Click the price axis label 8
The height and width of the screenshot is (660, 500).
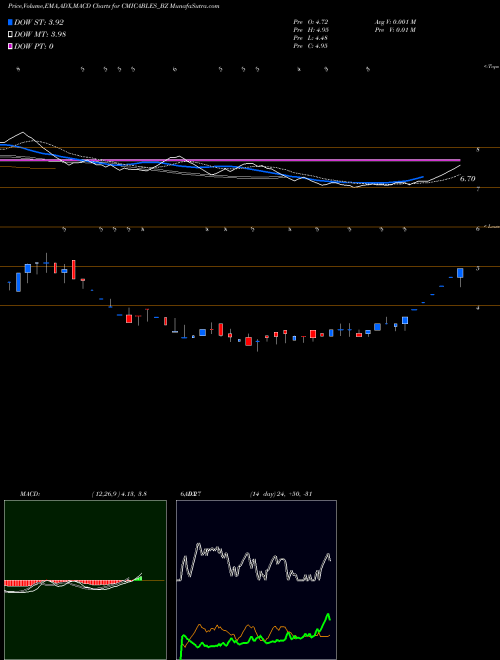478,149
